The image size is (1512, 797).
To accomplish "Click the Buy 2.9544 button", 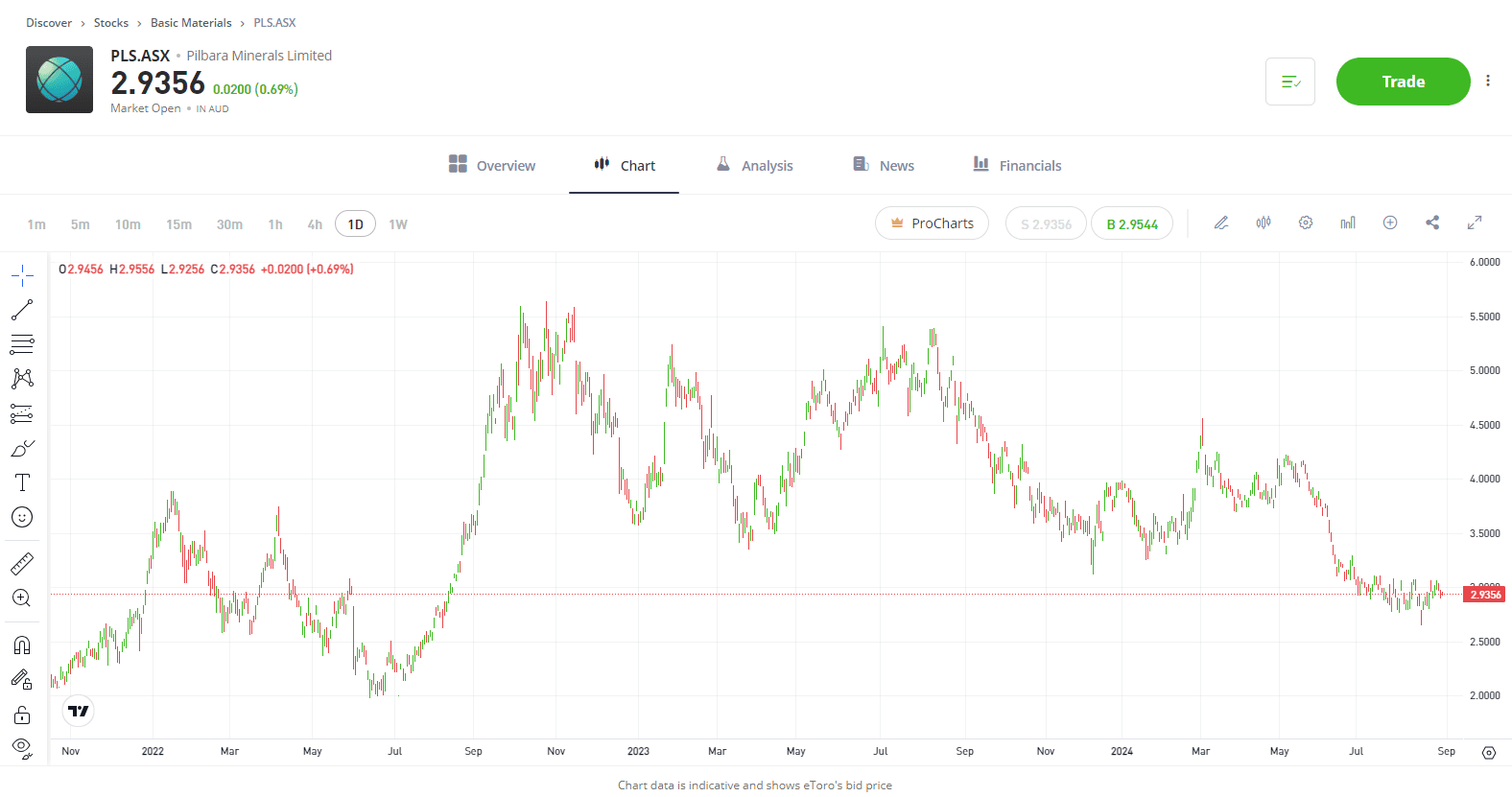I will coord(1132,223).
